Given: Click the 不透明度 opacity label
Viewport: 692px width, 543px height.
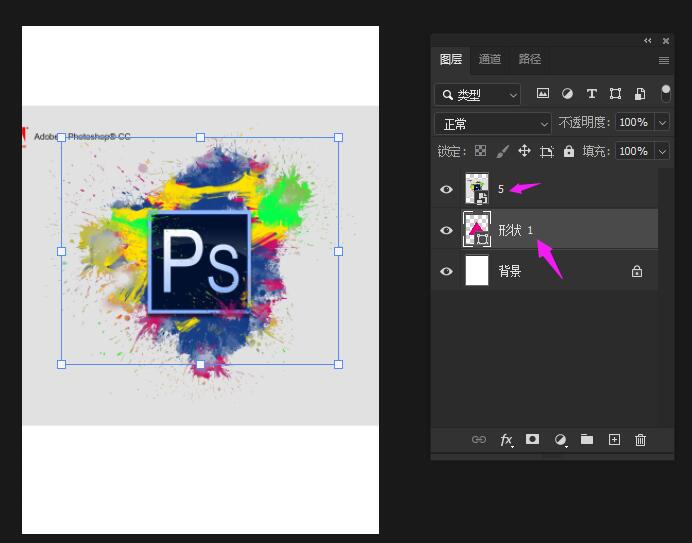Looking at the screenshot, I should pyautogui.click(x=584, y=122).
